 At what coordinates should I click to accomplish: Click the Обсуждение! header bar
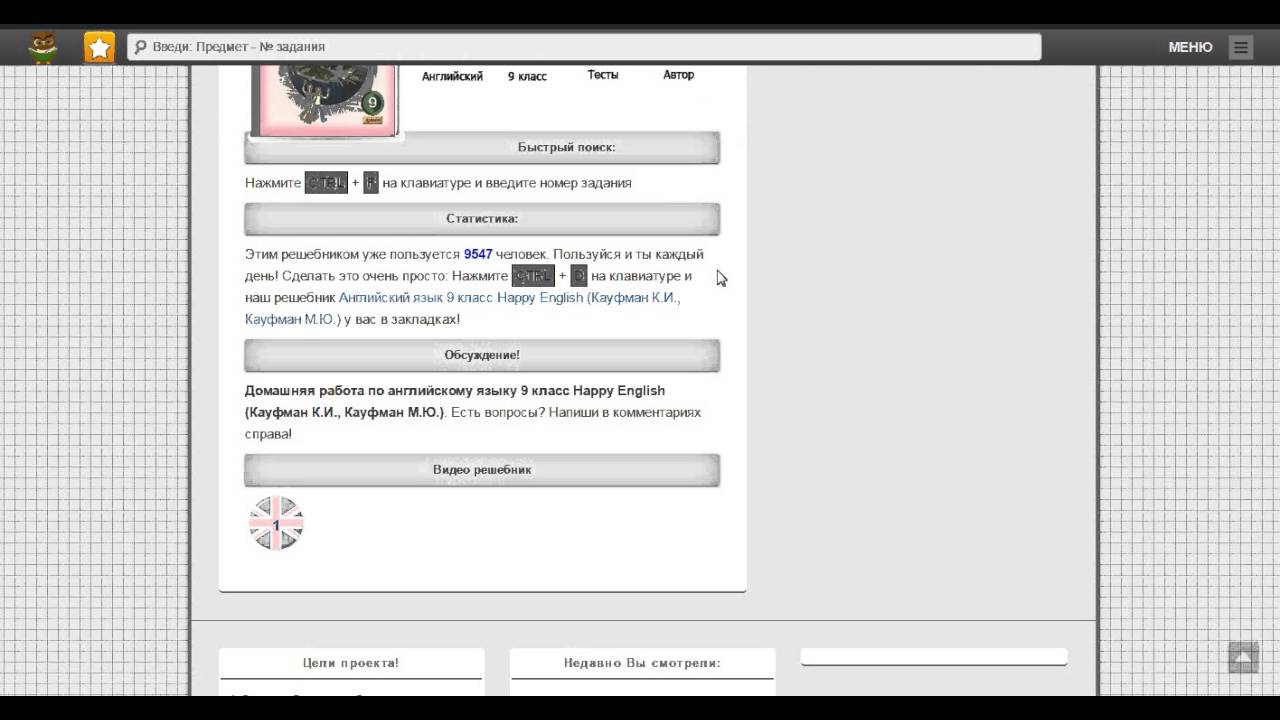click(482, 355)
